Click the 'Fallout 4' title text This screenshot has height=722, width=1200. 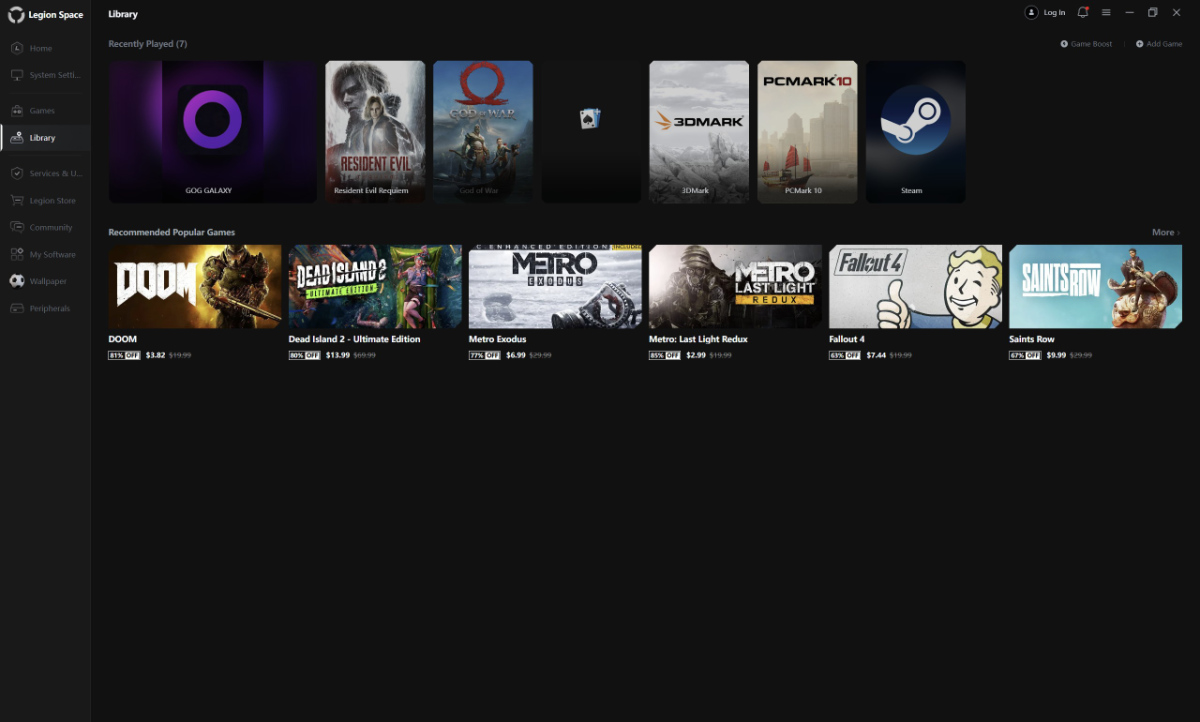(847, 339)
